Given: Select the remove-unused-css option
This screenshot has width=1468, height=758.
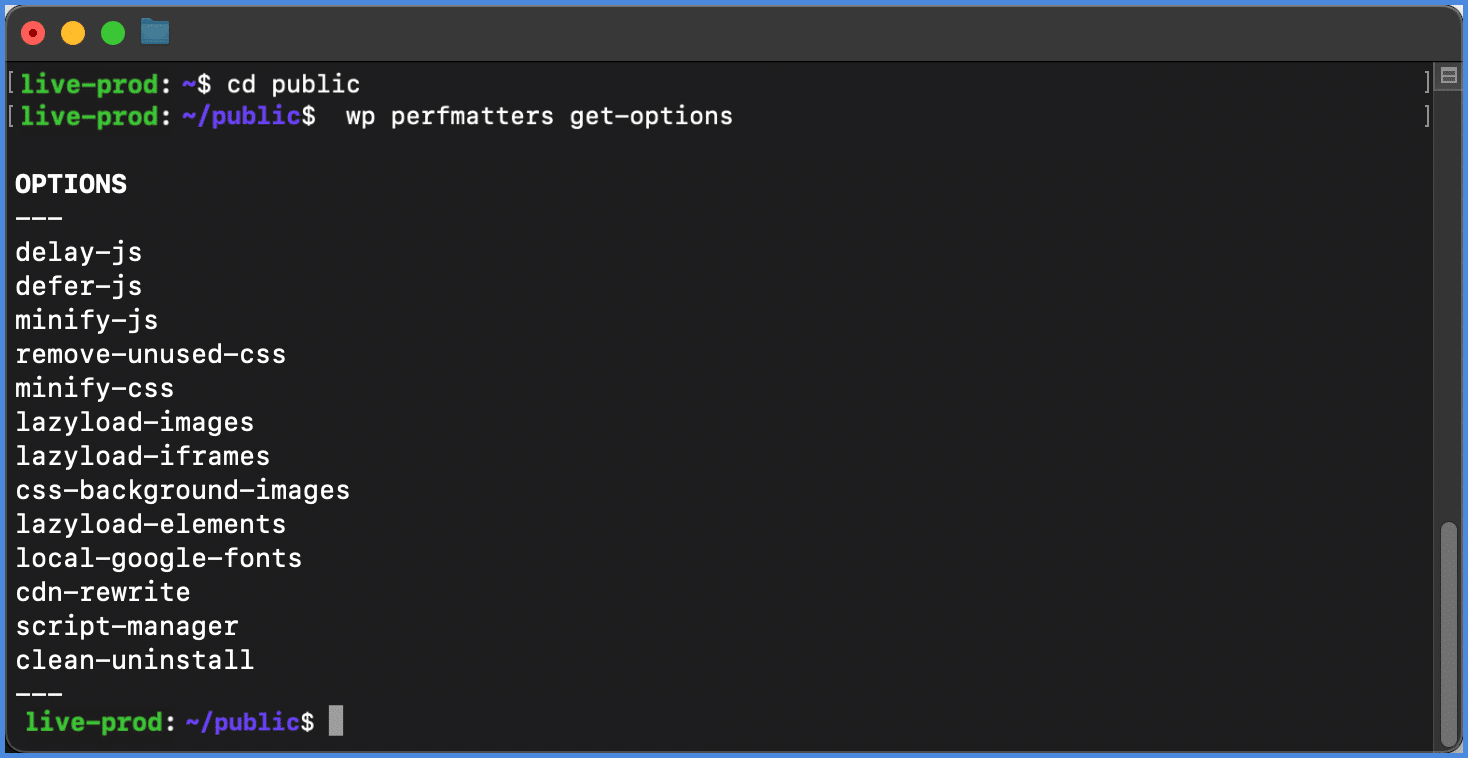Looking at the screenshot, I should [150, 354].
